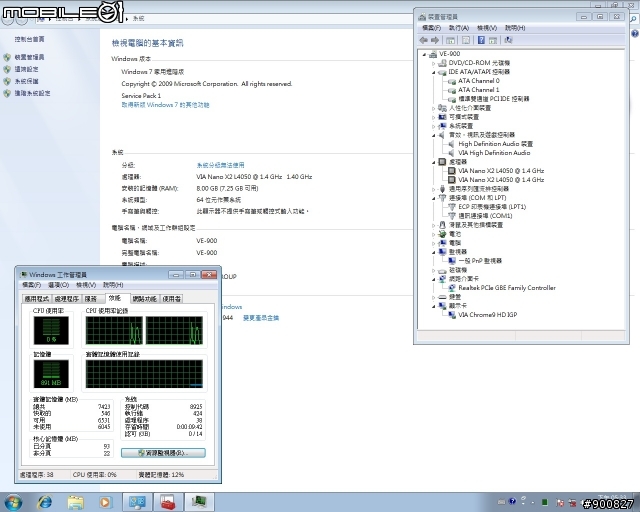This screenshot has height=512, width=640.
Task: Select communications port (COM1) device
Action: 485,216
